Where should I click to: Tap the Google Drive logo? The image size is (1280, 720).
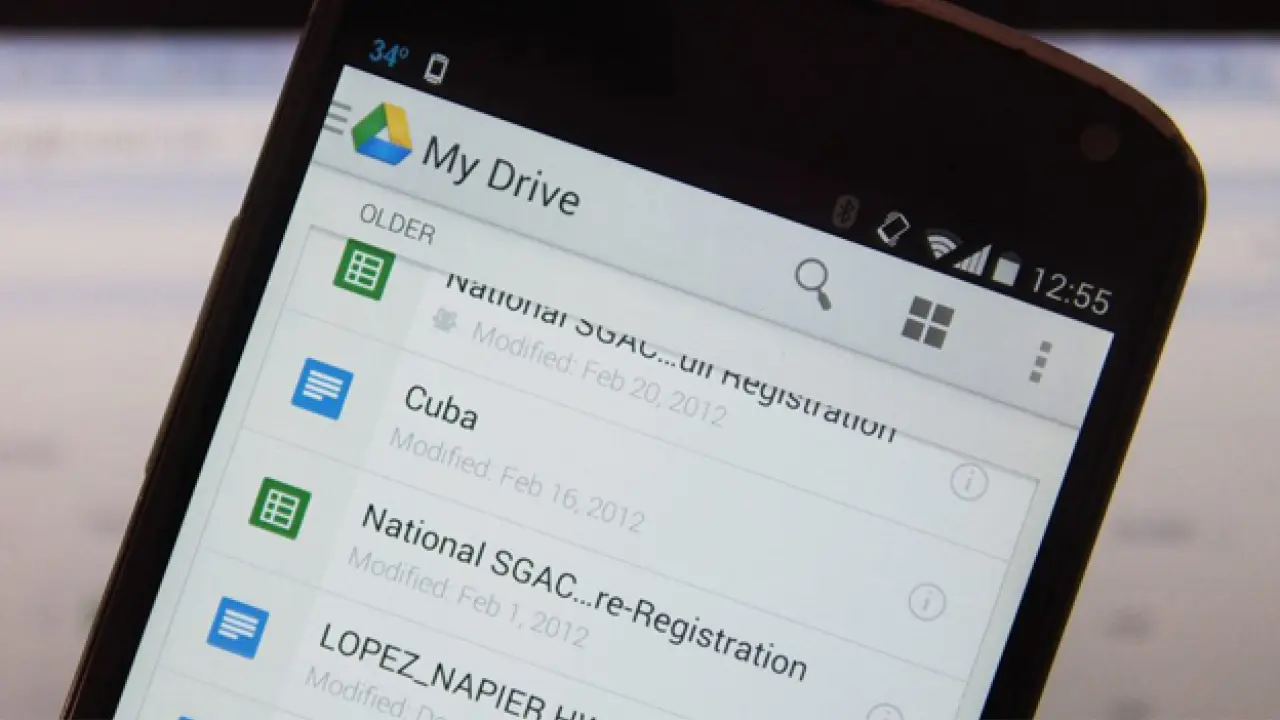(381, 134)
